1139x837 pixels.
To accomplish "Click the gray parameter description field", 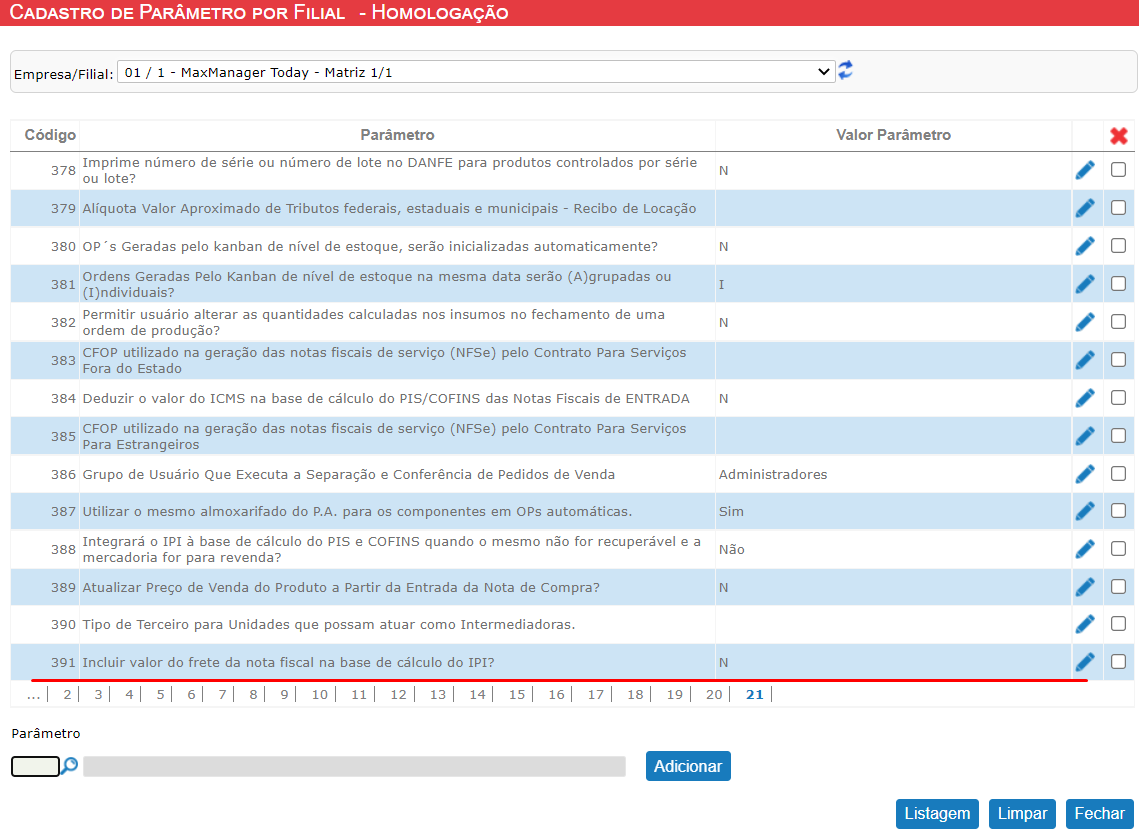I will point(354,767).
